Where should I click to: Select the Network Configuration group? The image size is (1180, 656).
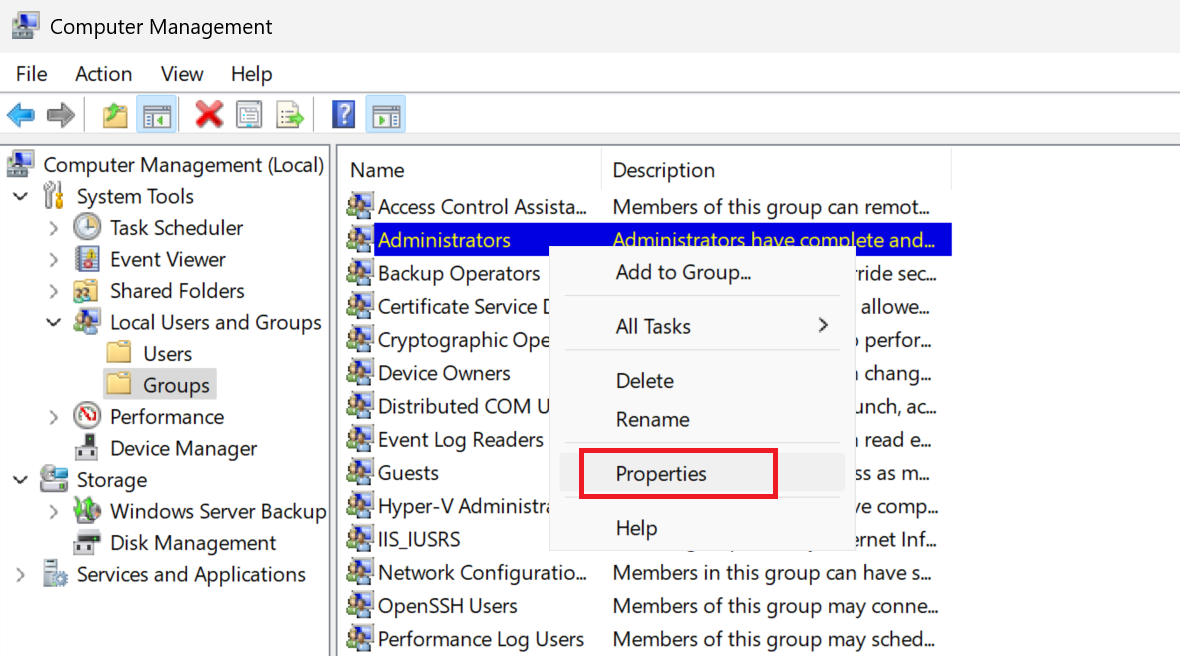(x=482, y=572)
